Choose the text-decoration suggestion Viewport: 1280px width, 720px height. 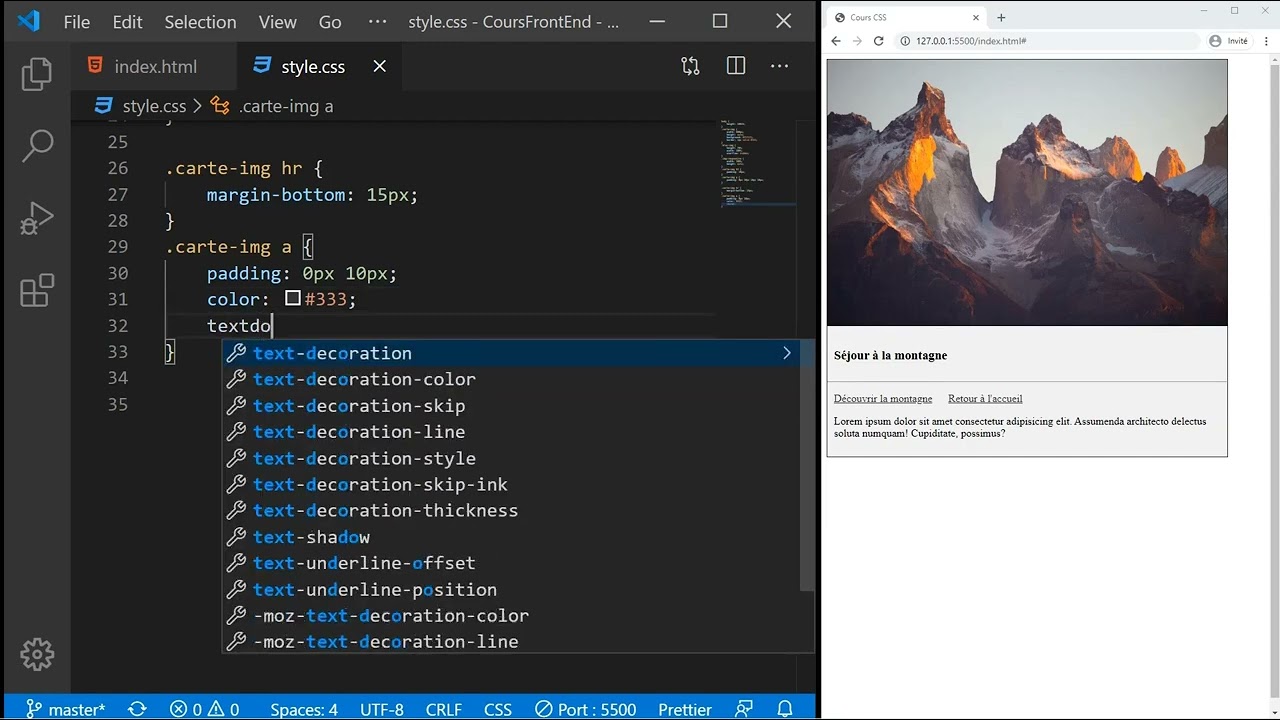point(510,353)
